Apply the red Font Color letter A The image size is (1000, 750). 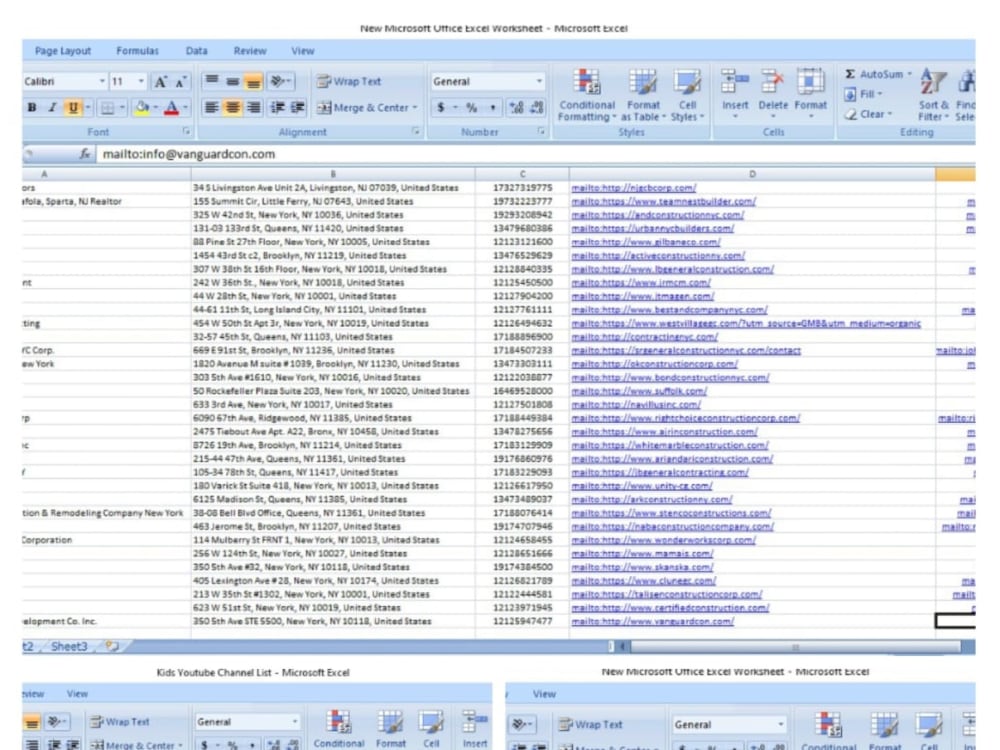[172, 108]
